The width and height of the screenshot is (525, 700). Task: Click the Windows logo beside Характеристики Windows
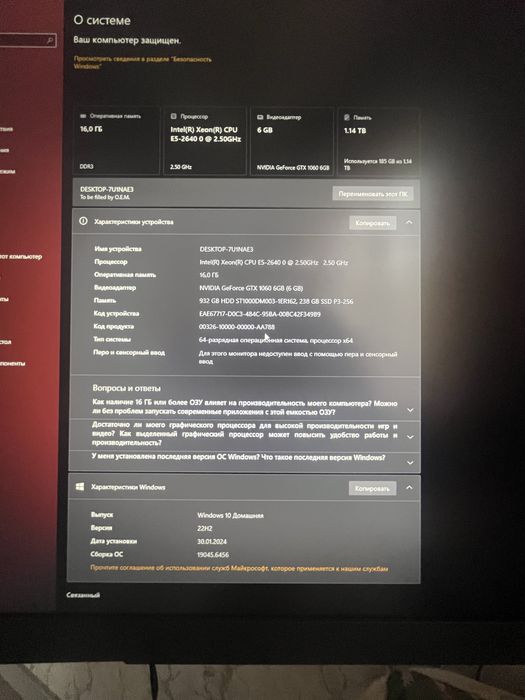tap(80, 487)
